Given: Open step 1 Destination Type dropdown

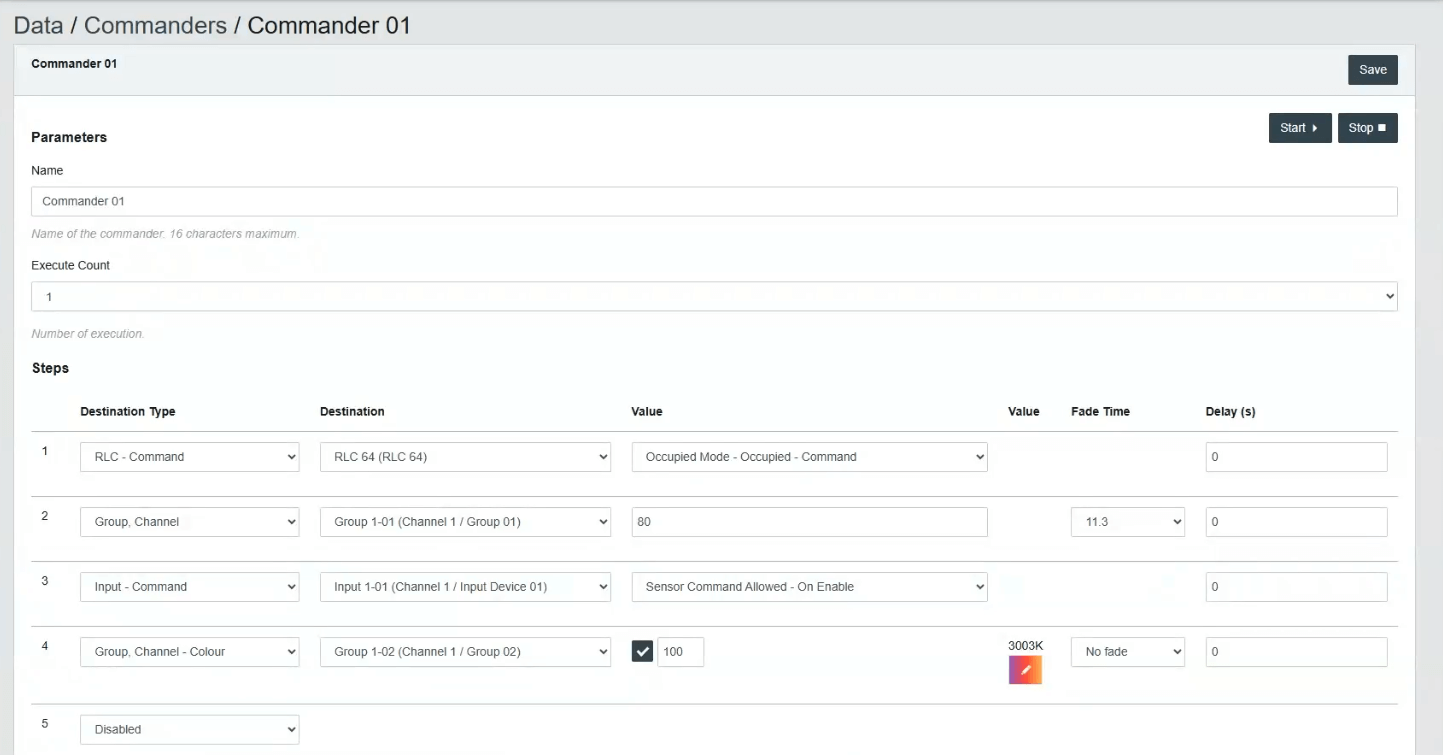Looking at the screenshot, I should (x=189, y=457).
